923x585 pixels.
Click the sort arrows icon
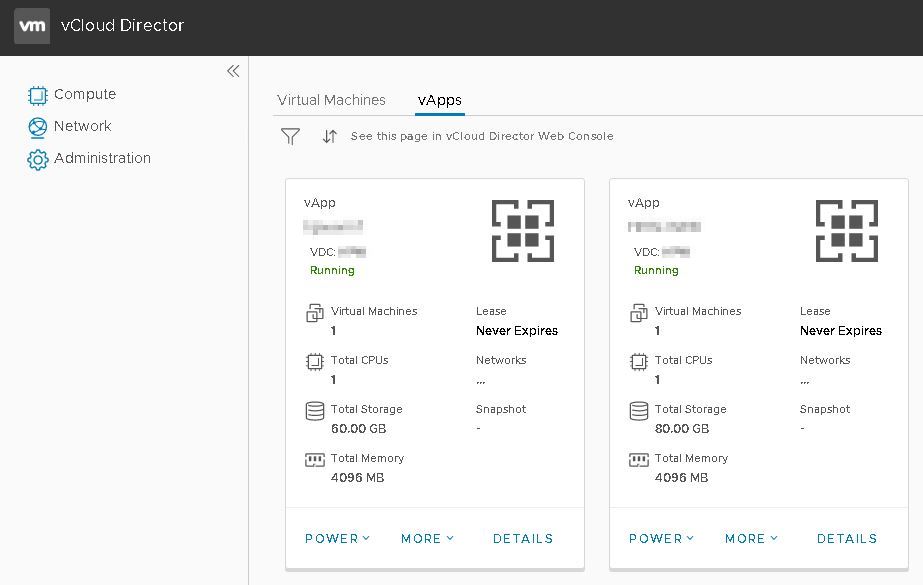click(330, 137)
